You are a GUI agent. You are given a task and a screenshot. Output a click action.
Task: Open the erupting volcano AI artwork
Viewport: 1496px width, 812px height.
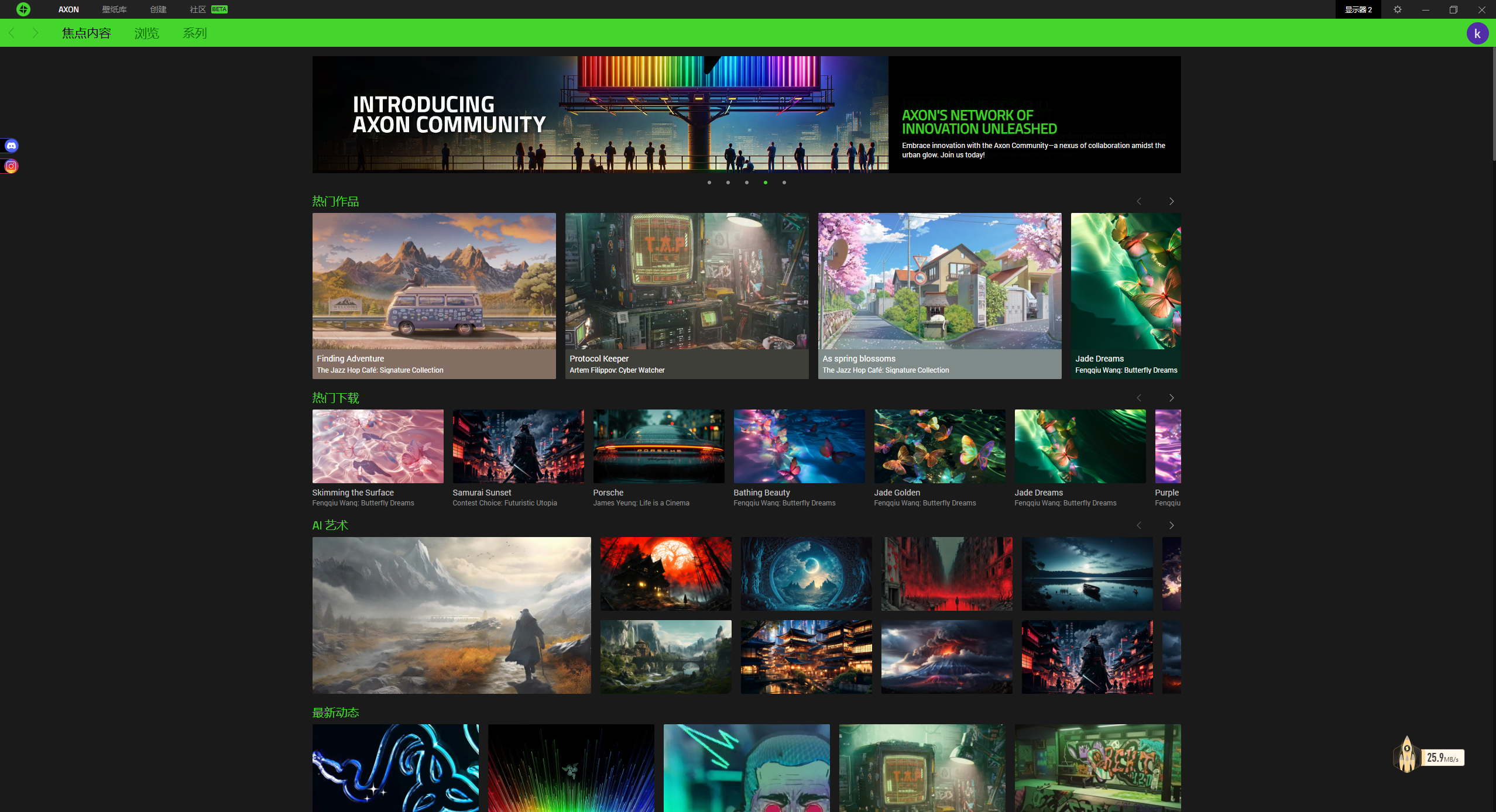(x=947, y=657)
